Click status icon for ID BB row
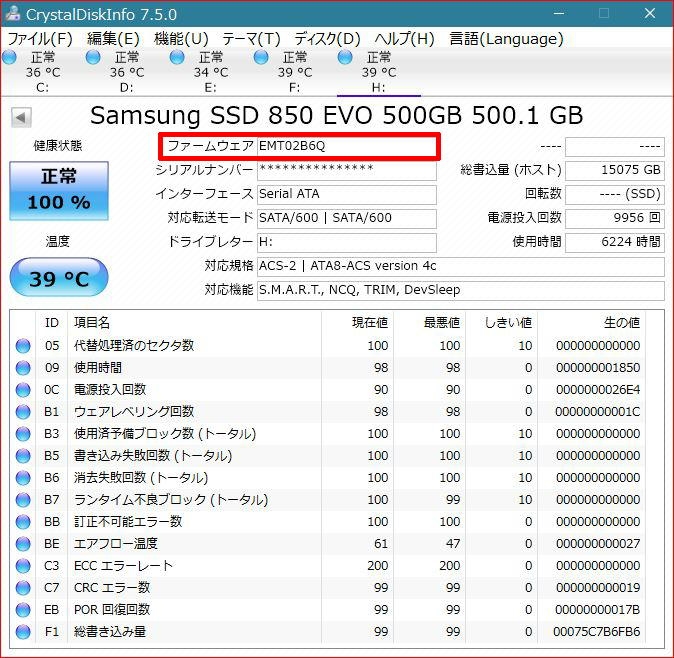Image resolution: width=674 pixels, height=658 pixels. (23, 522)
